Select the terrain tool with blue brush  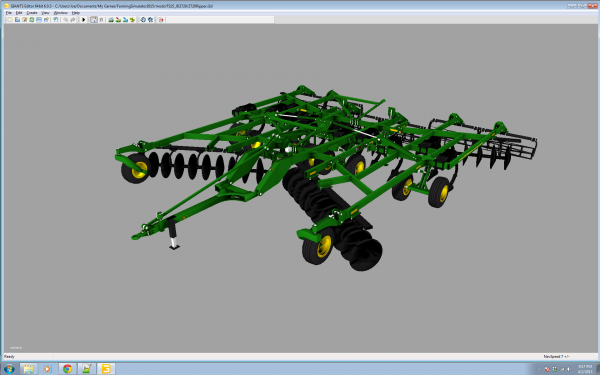[125, 20]
